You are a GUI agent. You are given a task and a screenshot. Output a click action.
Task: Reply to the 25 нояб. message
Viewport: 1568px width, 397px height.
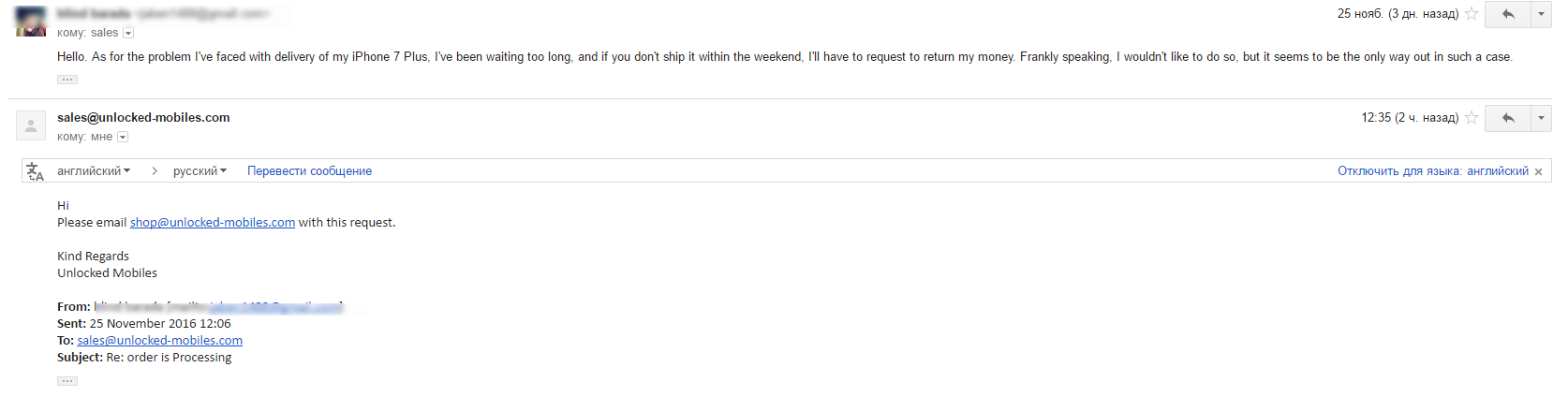(1508, 14)
